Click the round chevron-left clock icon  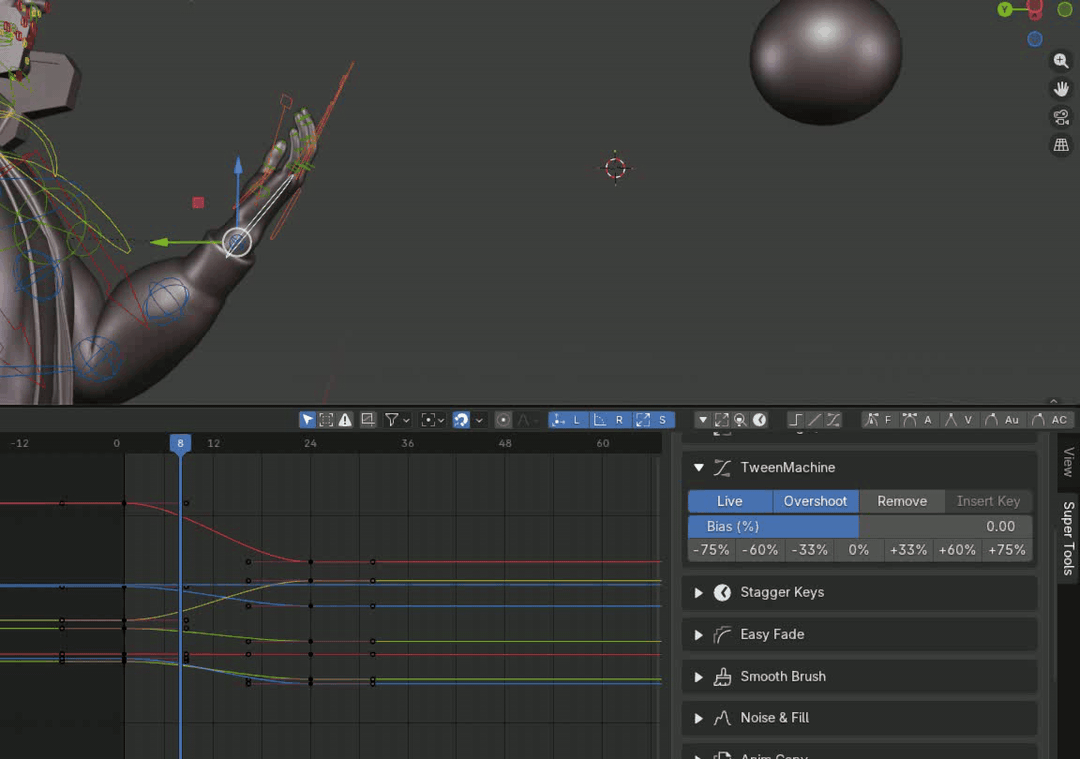[759, 419]
